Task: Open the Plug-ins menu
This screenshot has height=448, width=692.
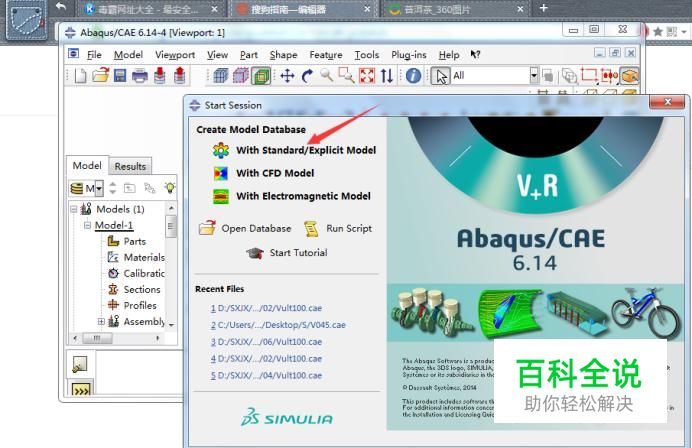Action: point(409,55)
